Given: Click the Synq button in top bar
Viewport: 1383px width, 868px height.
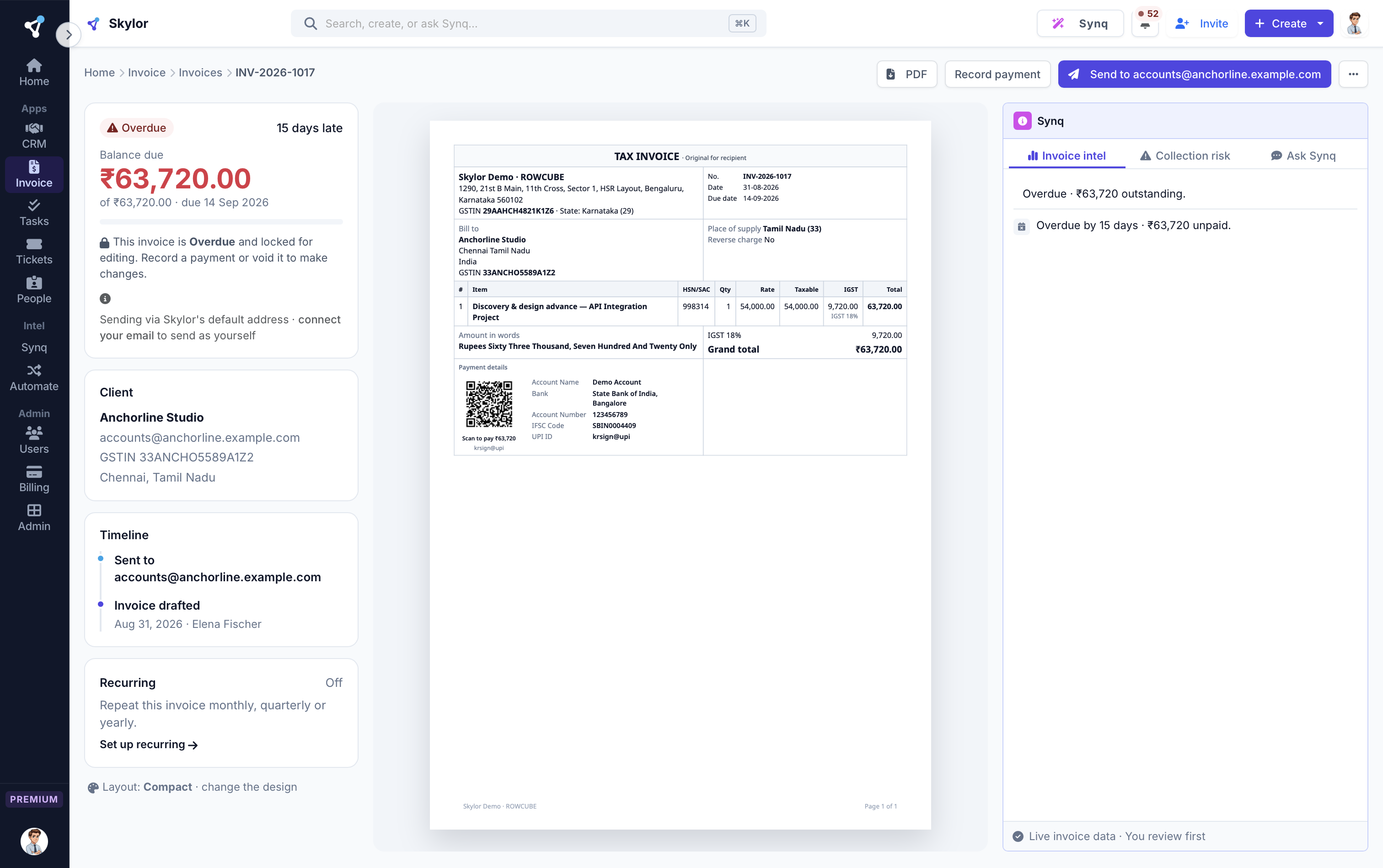Looking at the screenshot, I should (x=1080, y=23).
